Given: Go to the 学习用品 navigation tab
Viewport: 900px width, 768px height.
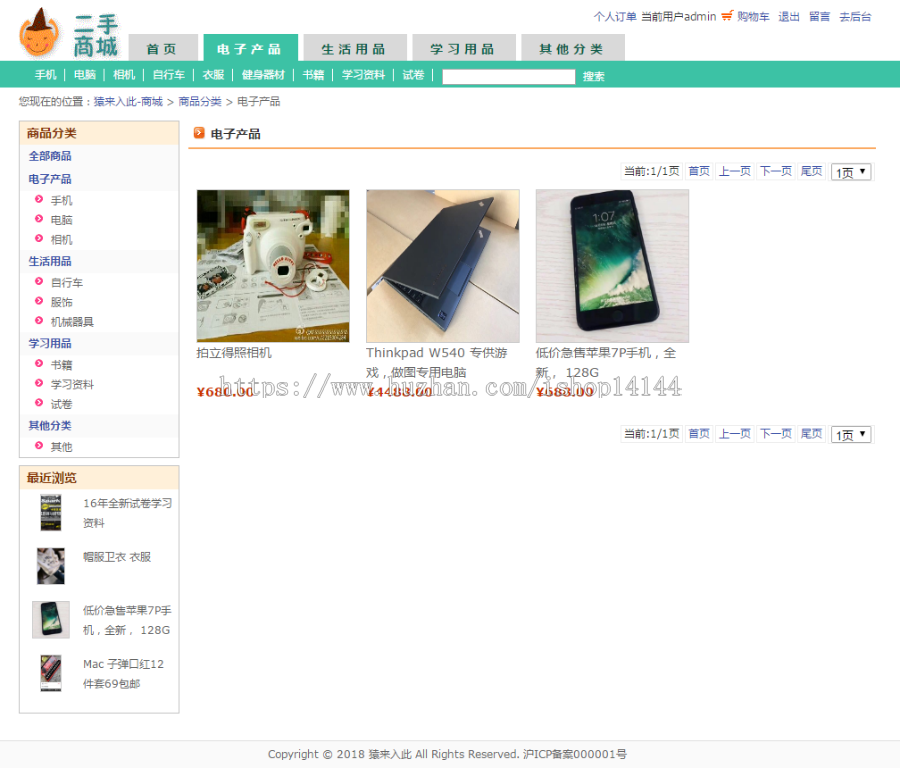Looking at the screenshot, I should (464, 48).
